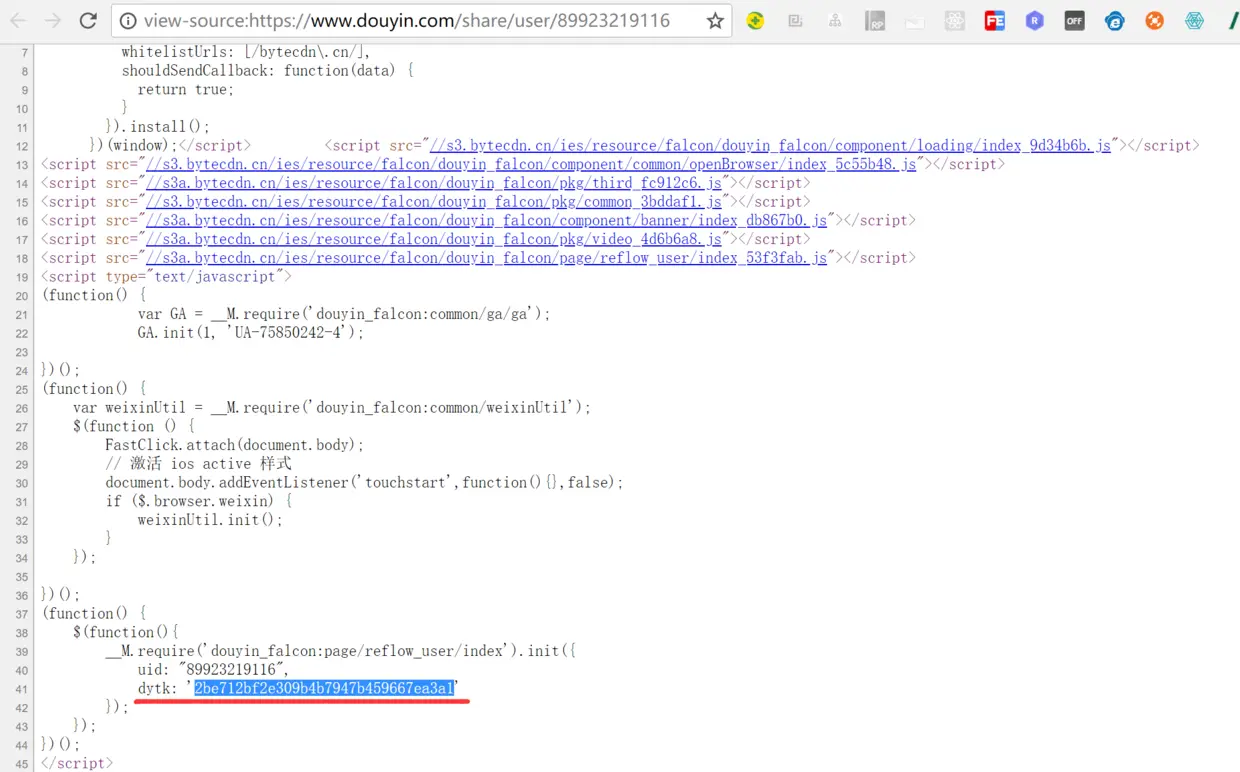This screenshot has width=1240, height=772.
Task: Open the Axure RP extension icon
Action: point(875,21)
